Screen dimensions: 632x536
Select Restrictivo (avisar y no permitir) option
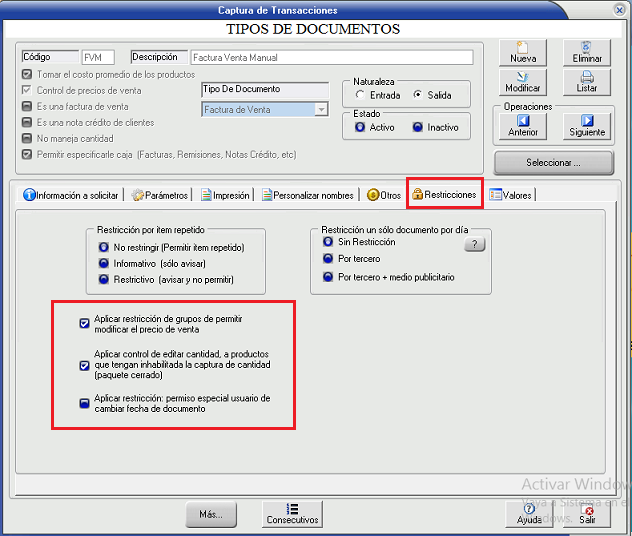(x=103, y=279)
